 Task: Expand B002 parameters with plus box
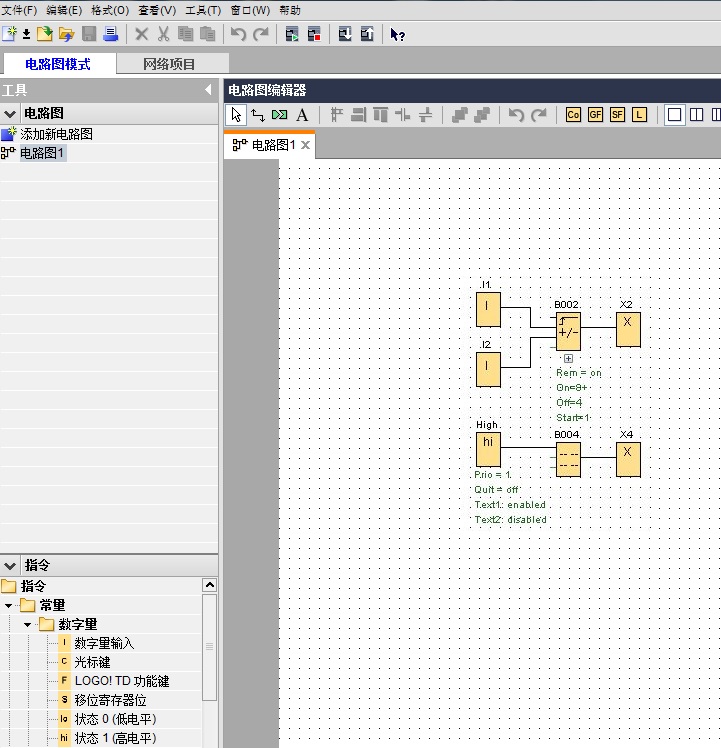tap(568, 358)
